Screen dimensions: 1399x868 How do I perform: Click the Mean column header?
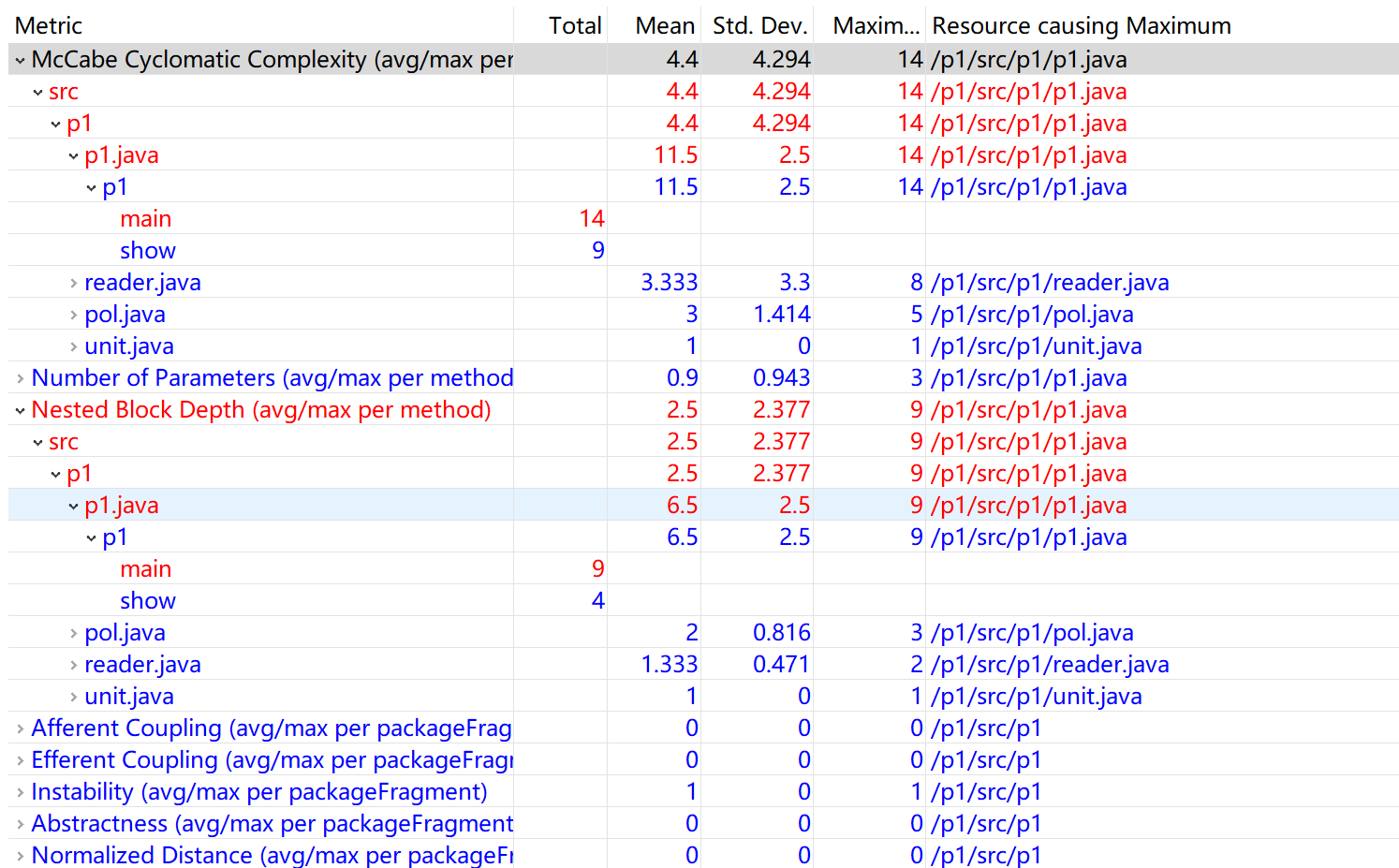tap(664, 25)
